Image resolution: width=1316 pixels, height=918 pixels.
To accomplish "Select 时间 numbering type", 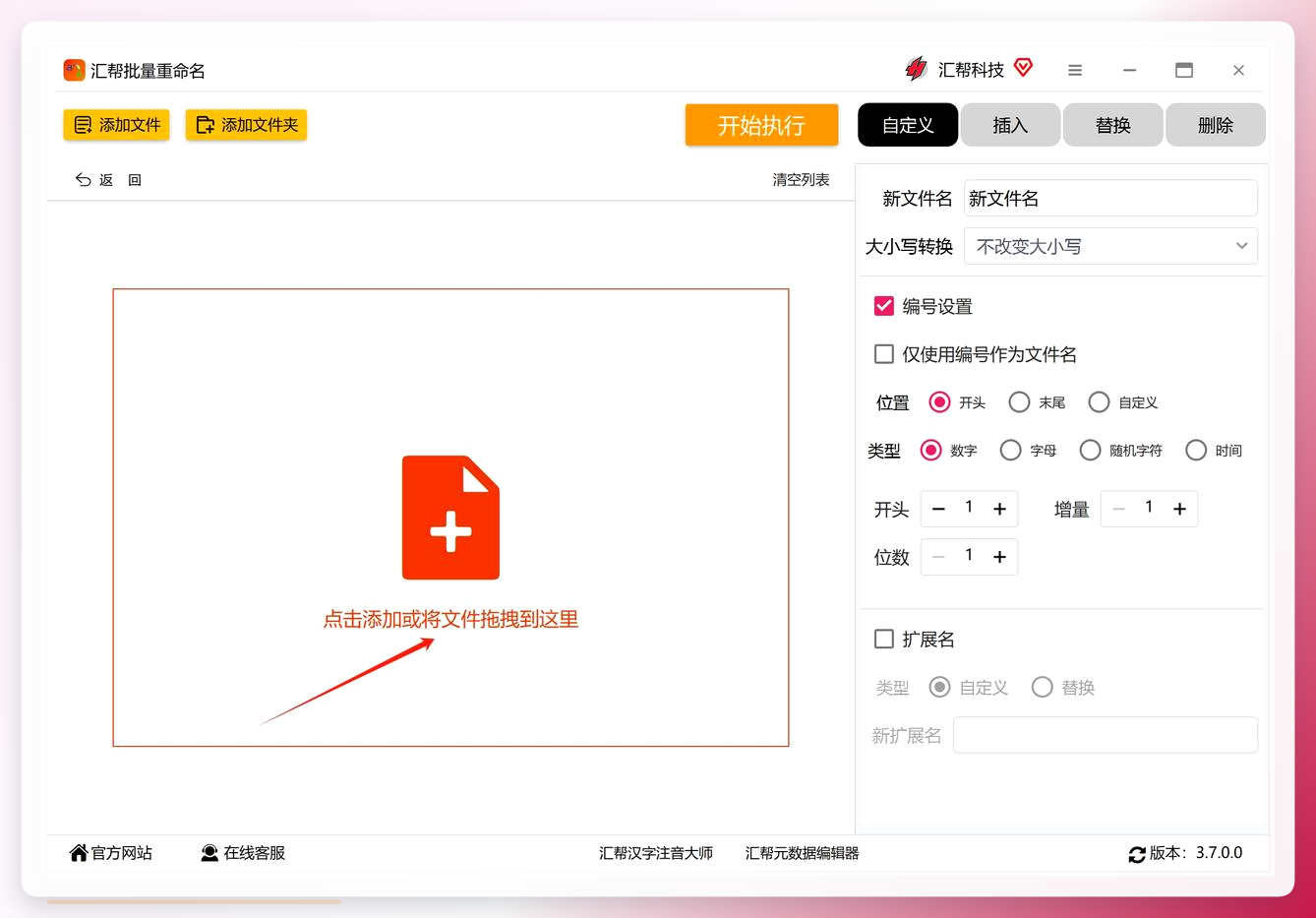I will pos(1196,451).
